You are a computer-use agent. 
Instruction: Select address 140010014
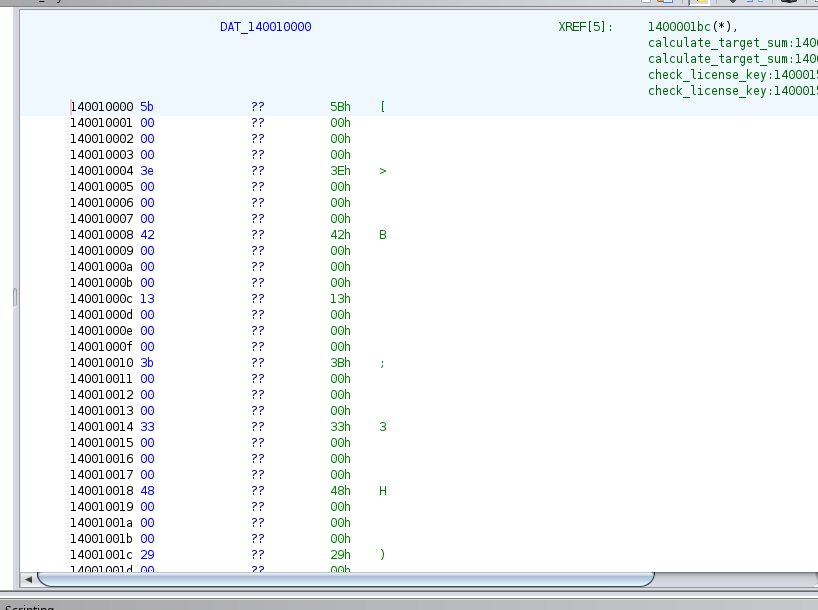(x=102, y=427)
